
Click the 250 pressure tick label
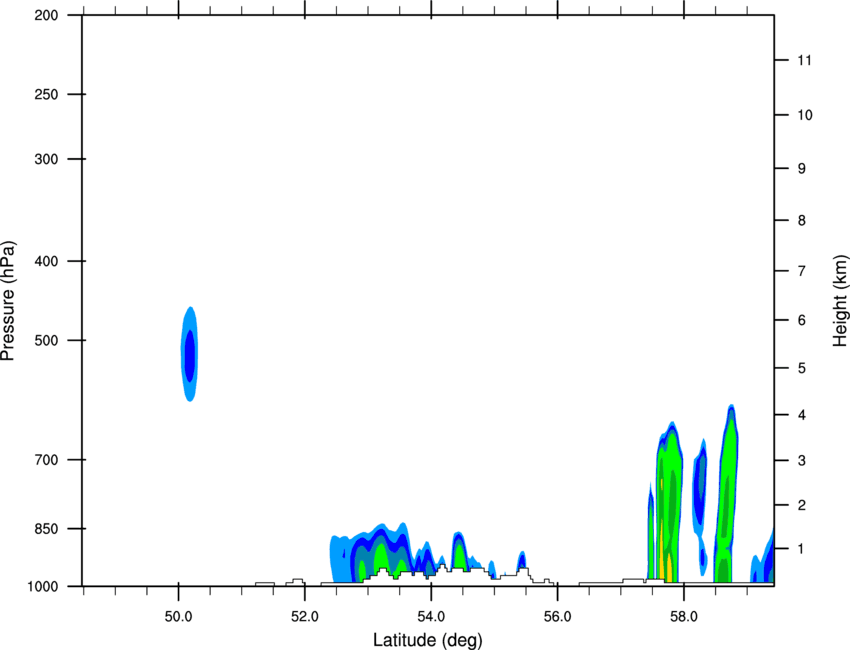click(46, 94)
